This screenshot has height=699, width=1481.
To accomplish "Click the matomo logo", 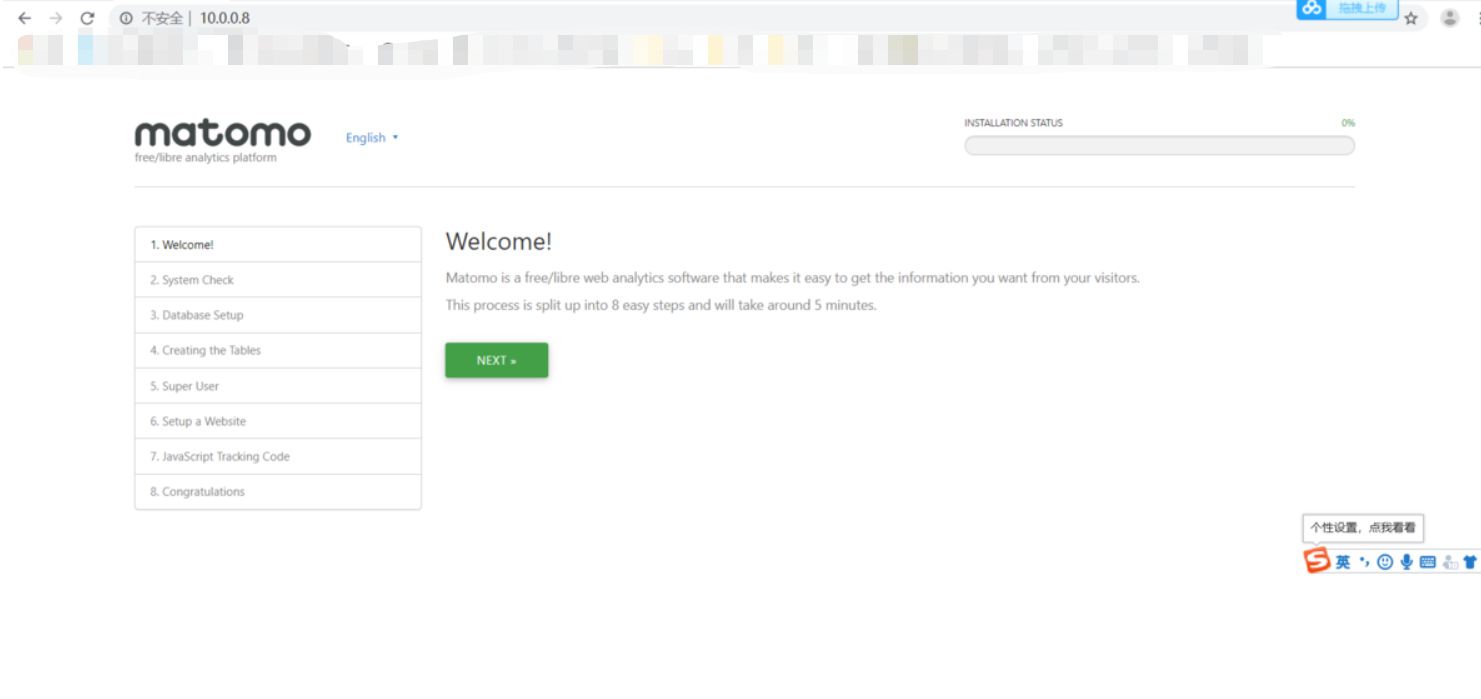I will tap(222, 134).
